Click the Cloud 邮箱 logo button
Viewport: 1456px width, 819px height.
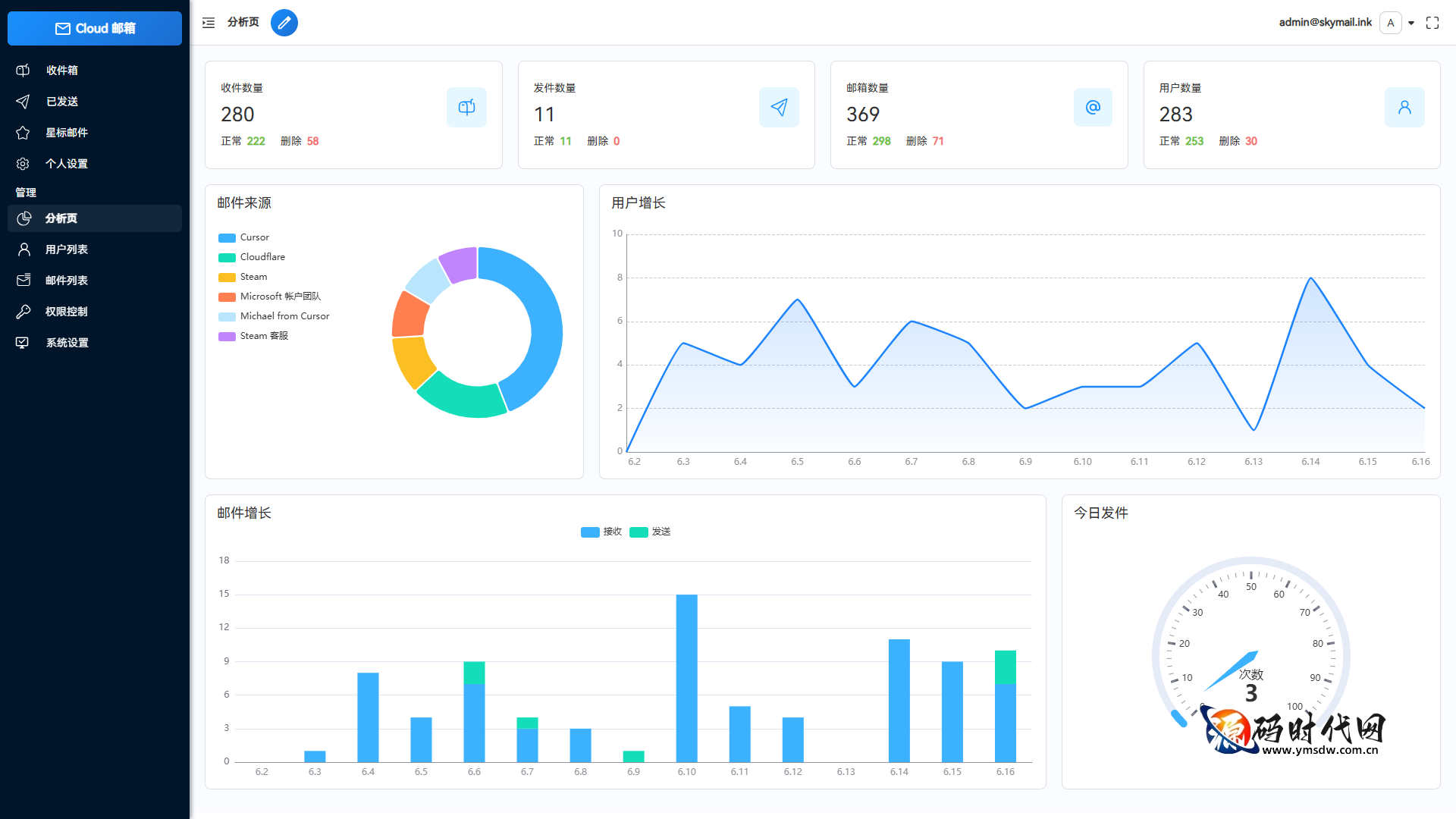coord(95,28)
